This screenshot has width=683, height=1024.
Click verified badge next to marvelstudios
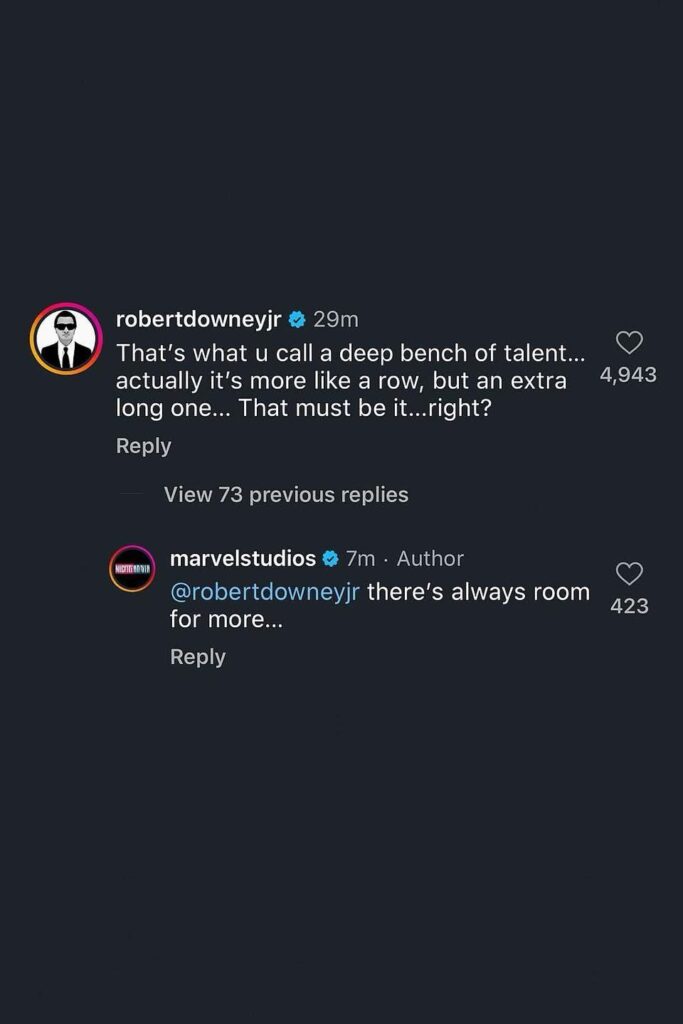(x=330, y=558)
